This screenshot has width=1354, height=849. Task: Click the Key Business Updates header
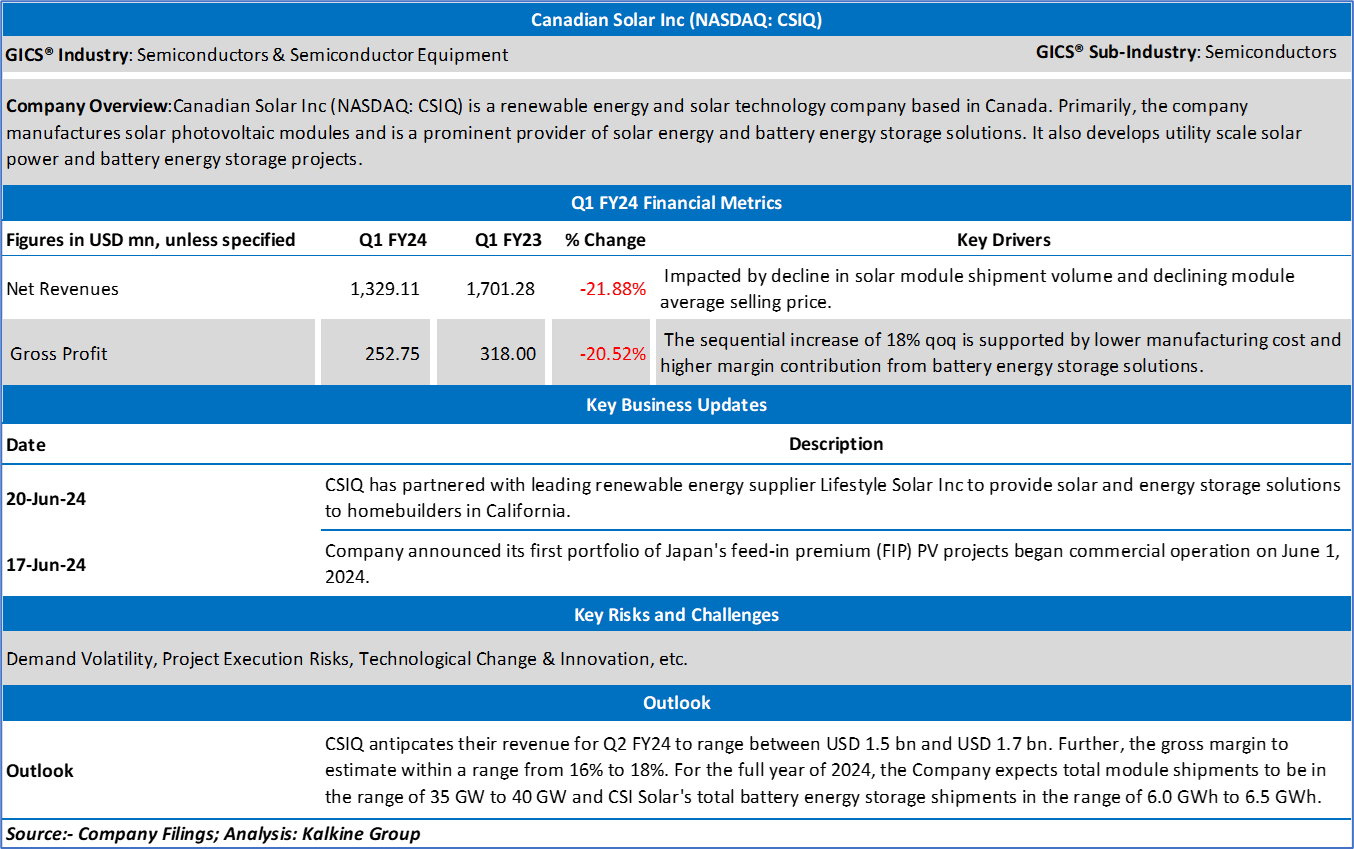tap(676, 405)
